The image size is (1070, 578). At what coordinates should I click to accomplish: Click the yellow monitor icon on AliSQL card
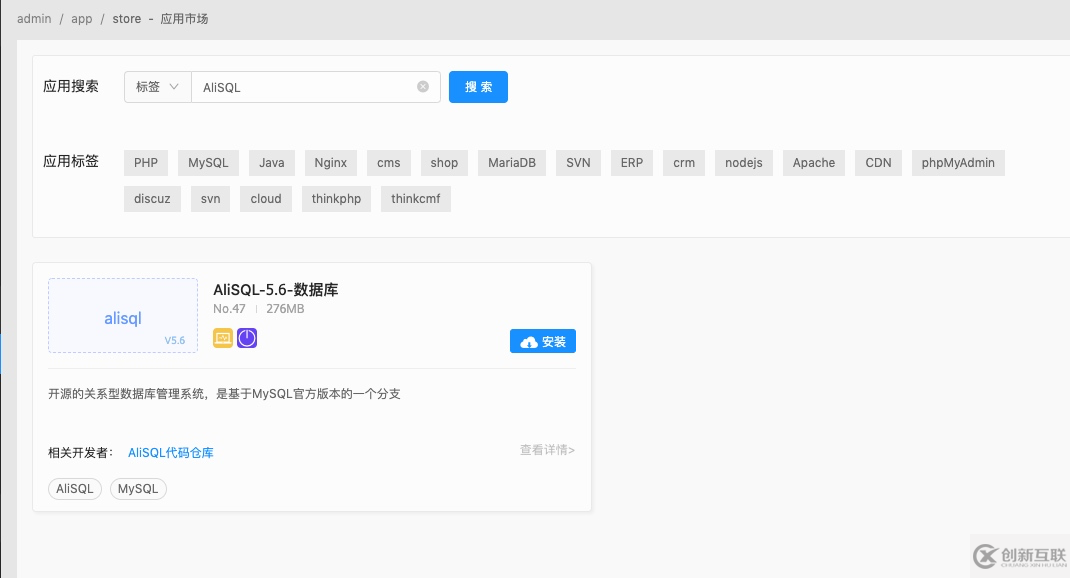pyautogui.click(x=223, y=338)
